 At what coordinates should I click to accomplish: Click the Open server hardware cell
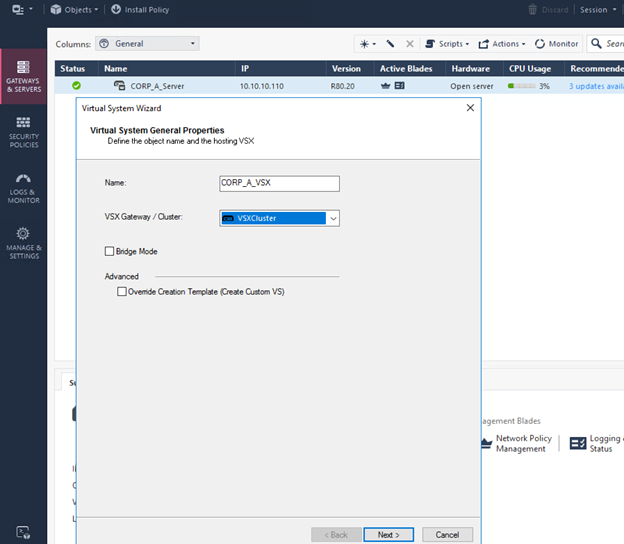[x=472, y=86]
